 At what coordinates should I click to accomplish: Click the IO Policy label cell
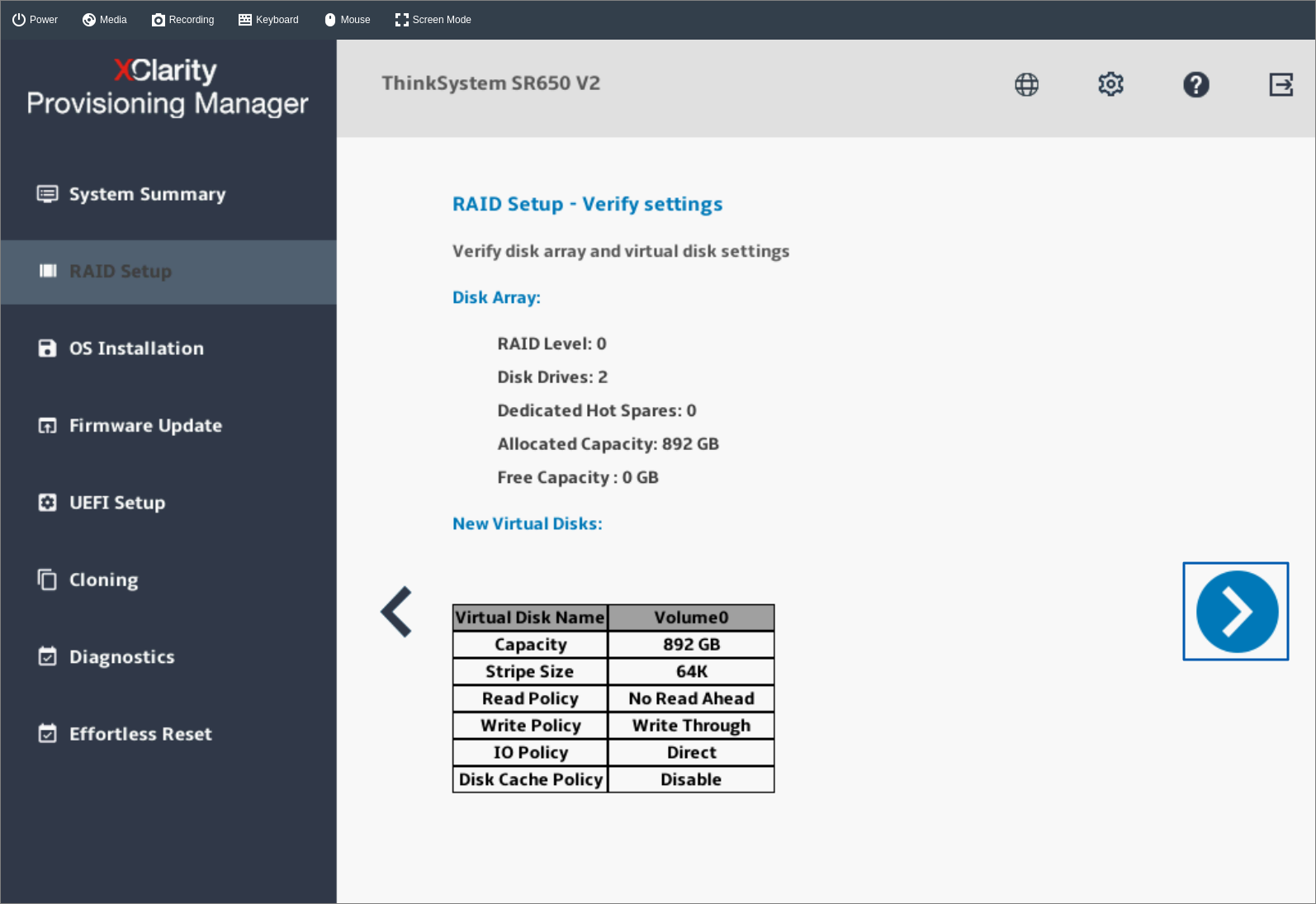point(530,752)
